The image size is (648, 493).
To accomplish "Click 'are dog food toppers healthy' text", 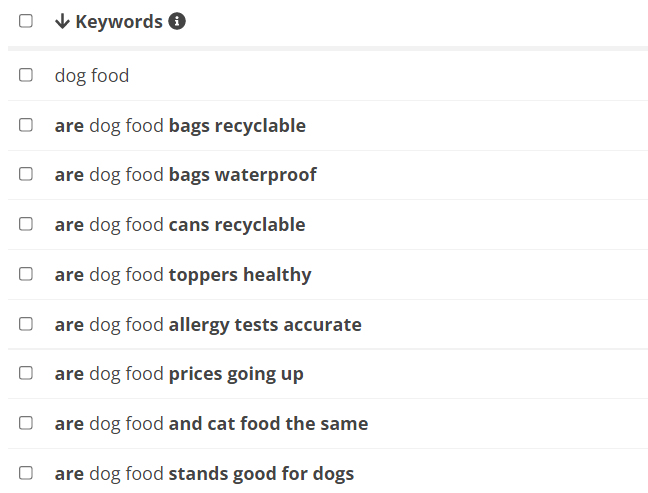I will [183, 275].
